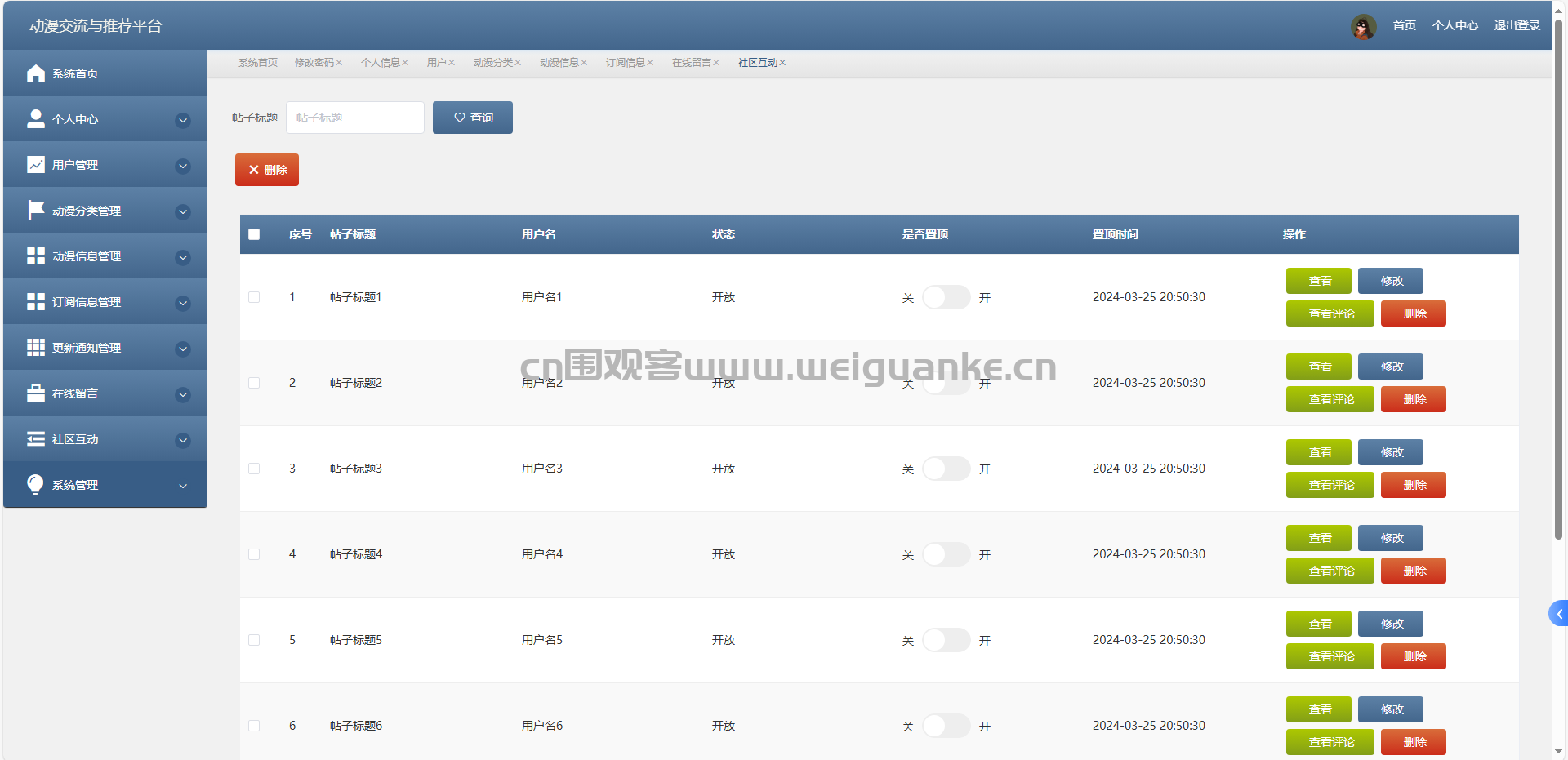
Task: Click the home icon beside 系统首页
Action: coord(36,73)
